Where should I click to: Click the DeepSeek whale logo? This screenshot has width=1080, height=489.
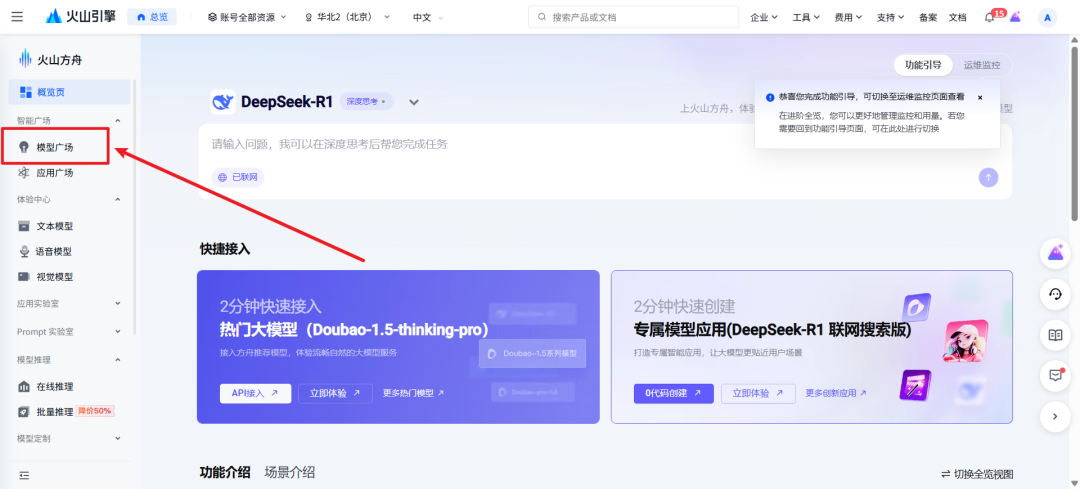(x=222, y=102)
